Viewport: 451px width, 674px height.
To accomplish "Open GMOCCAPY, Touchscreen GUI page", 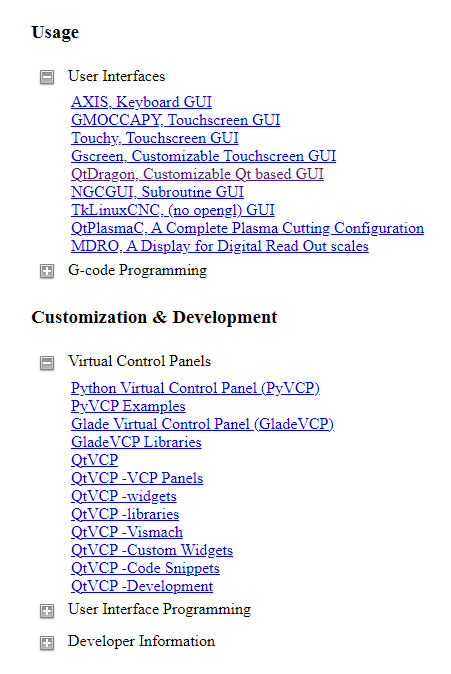I will pyautogui.click(x=175, y=120).
